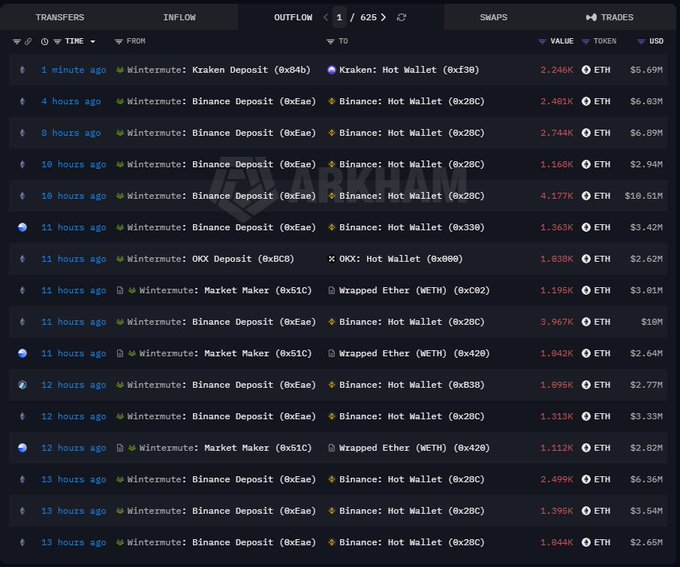The width and height of the screenshot is (680, 567).
Task: Click Wintermute logo in the $2.62M row
Action: tap(120, 259)
